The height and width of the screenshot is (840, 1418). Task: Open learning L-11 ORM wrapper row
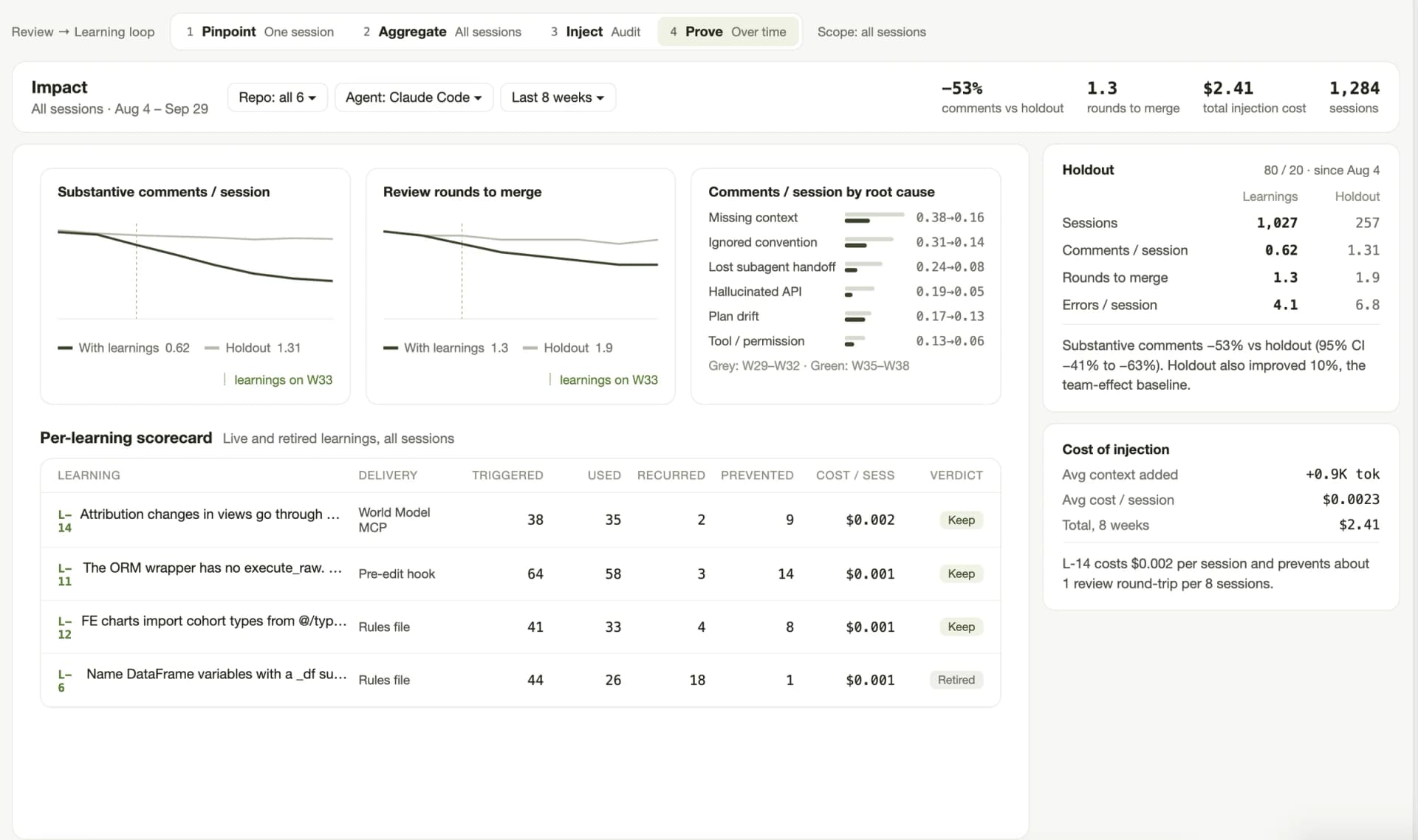tap(520, 574)
